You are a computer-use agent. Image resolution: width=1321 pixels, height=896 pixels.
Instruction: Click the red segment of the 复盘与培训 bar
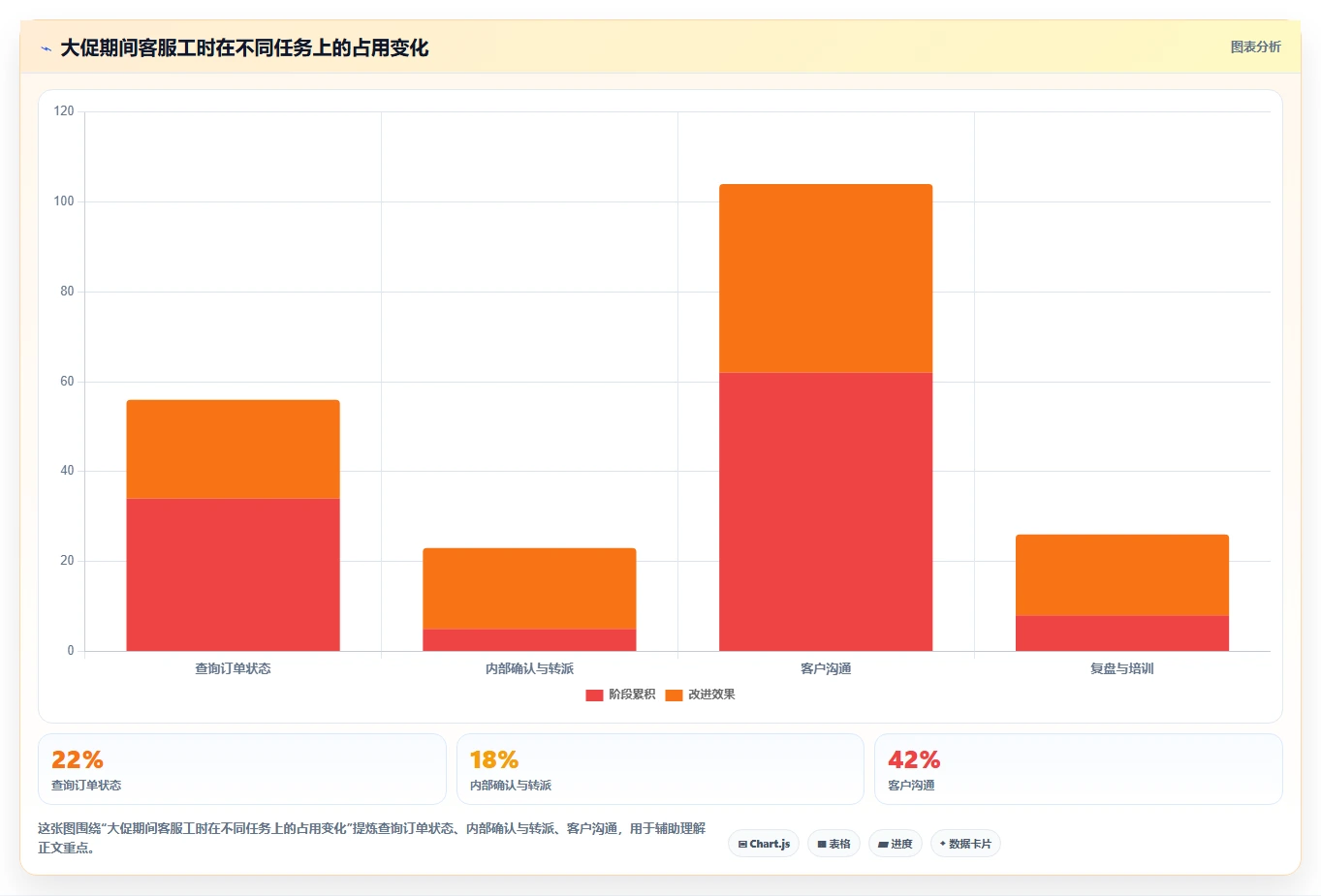click(1122, 633)
